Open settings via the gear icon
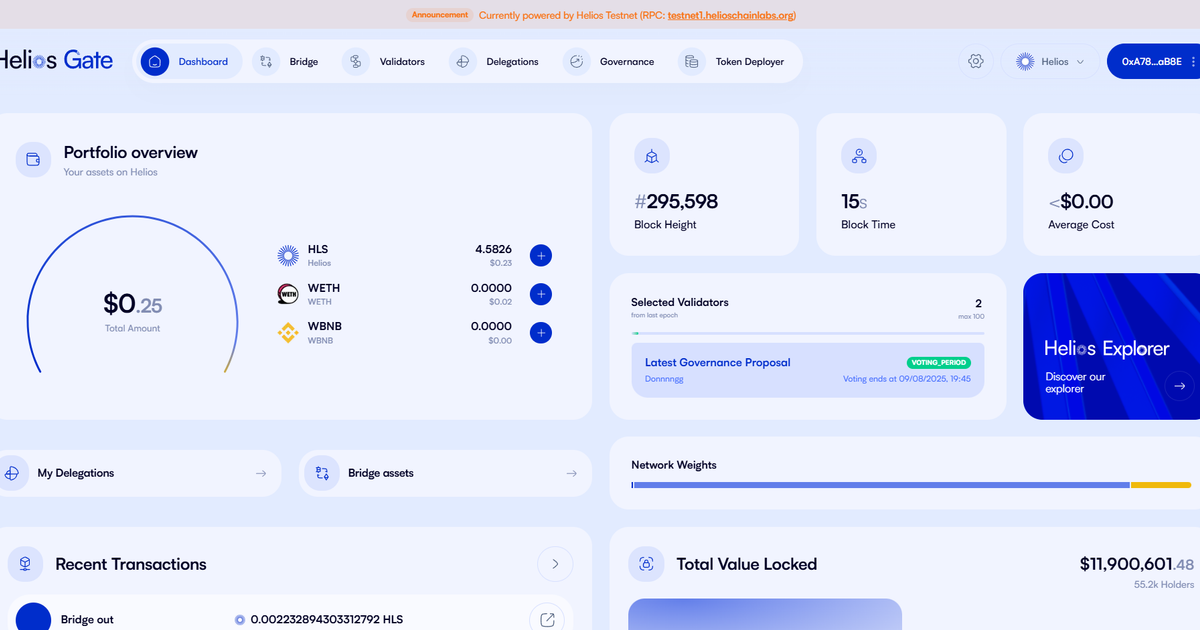This screenshot has width=1200, height=630. pyautogui.click(x=976, y=62)
